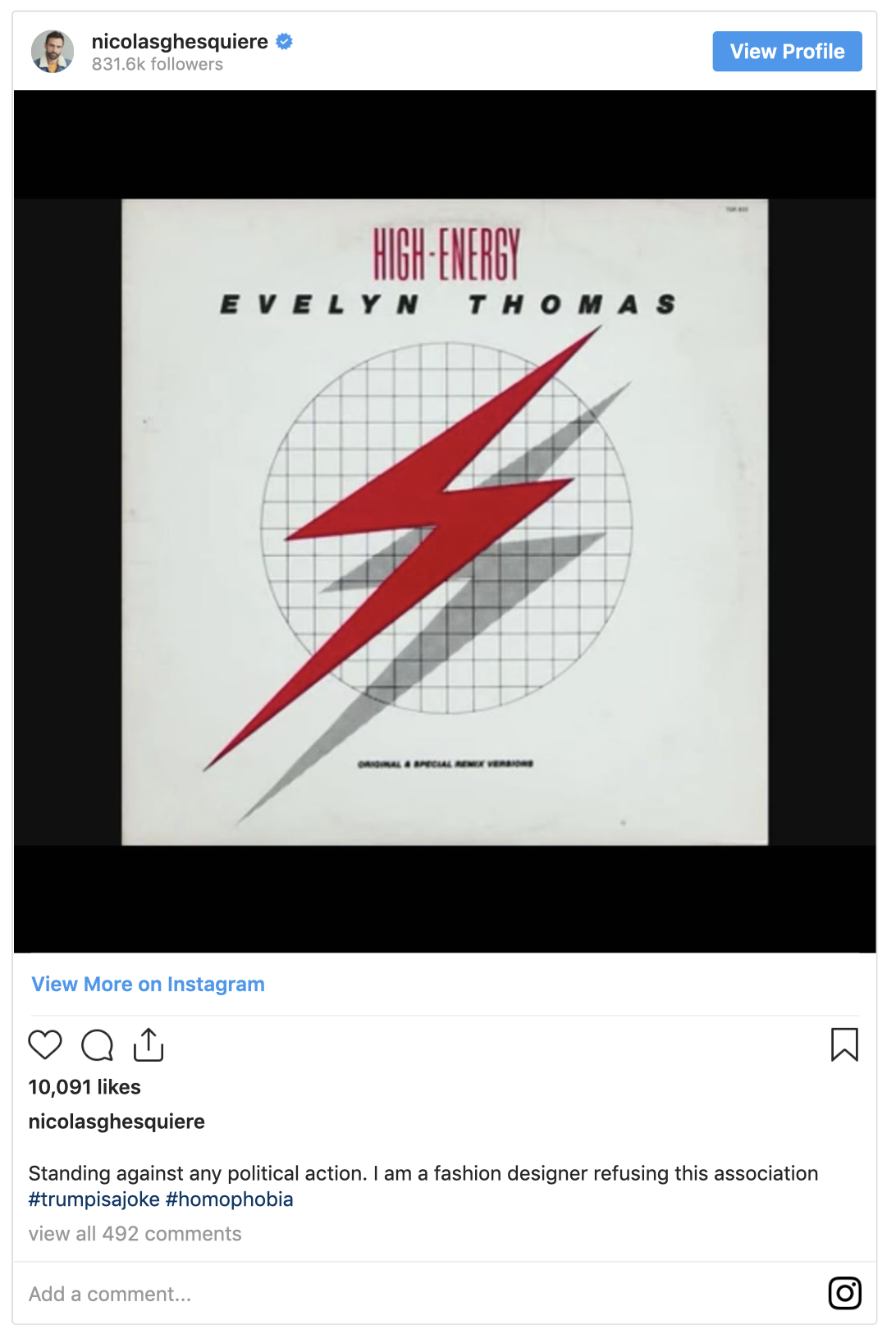Screen dimensions: 896x1334
Task: Open the High-Energy album cover image
Action: 445,522
